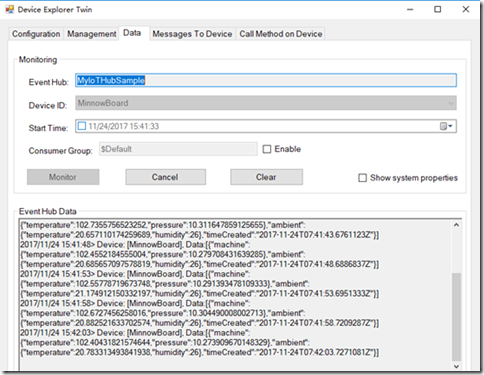Click the Clear button
This screenshot has width=484, height=375.
[266, 177]
